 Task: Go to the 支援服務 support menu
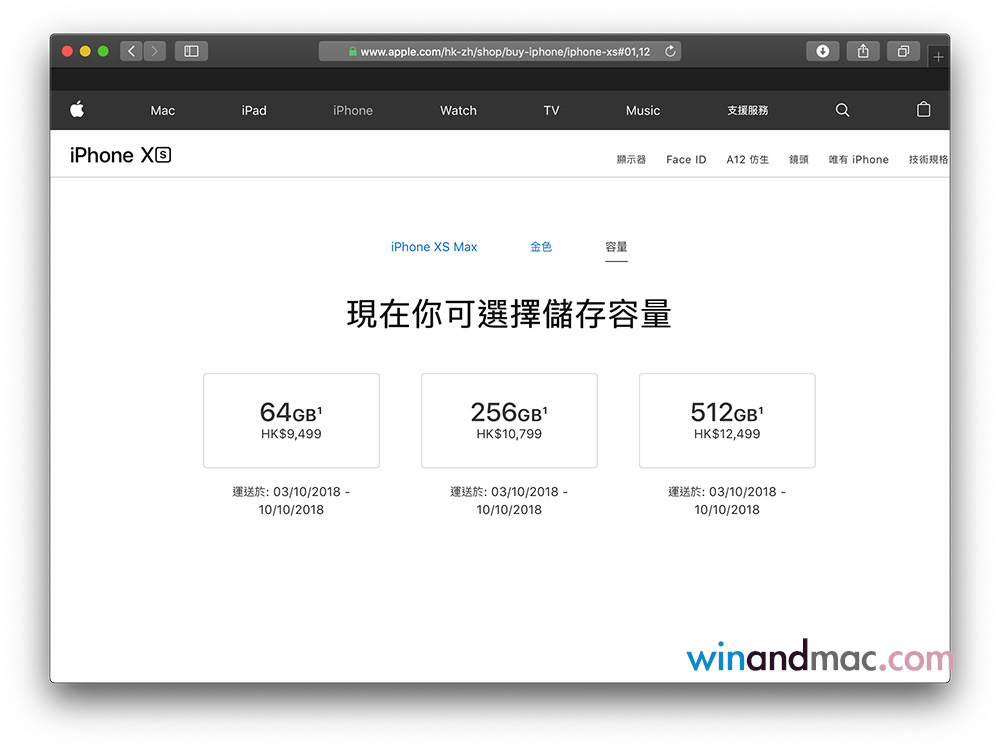tap(747, 110)
